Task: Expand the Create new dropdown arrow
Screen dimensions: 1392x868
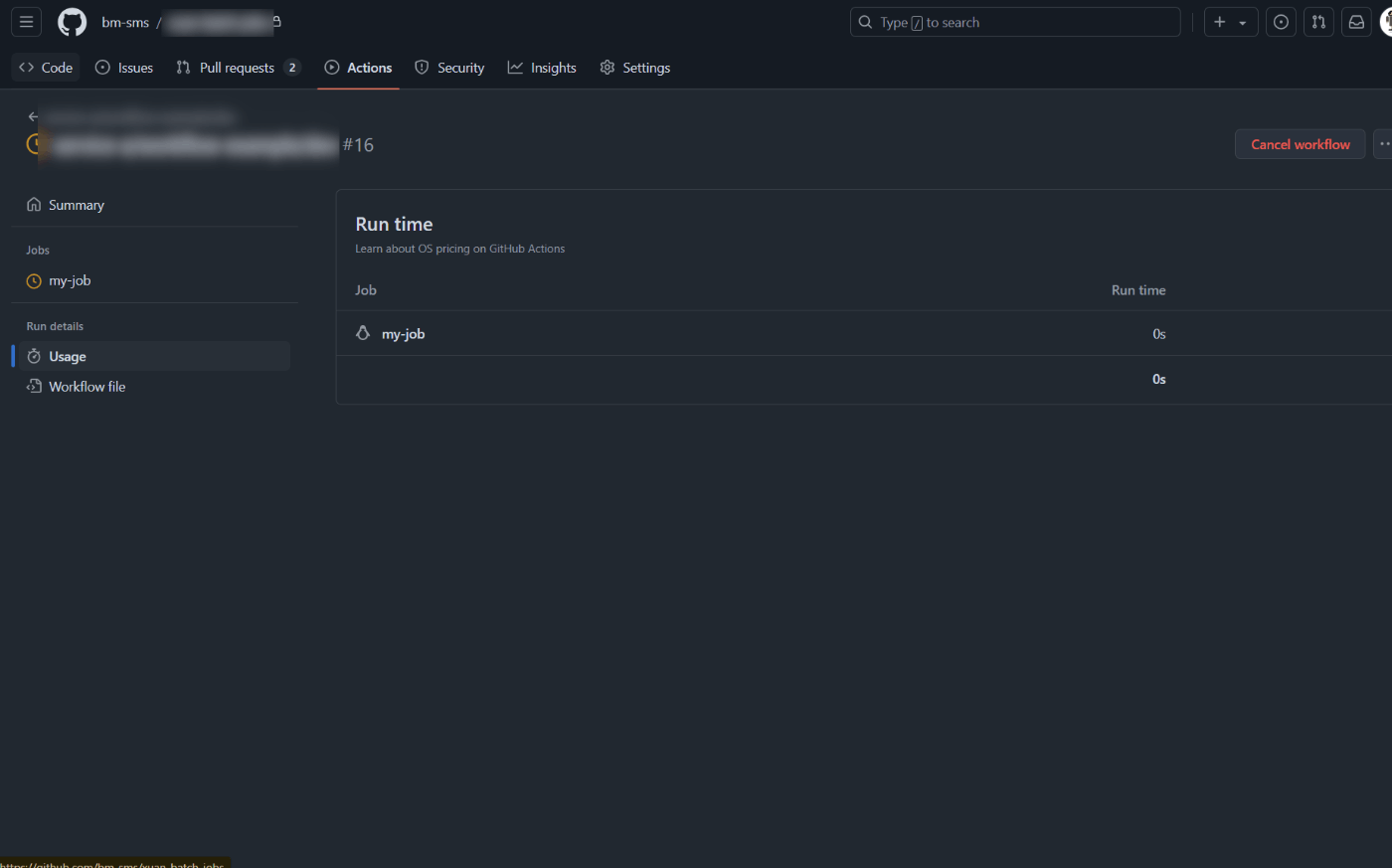Action: coord(1243,23)
